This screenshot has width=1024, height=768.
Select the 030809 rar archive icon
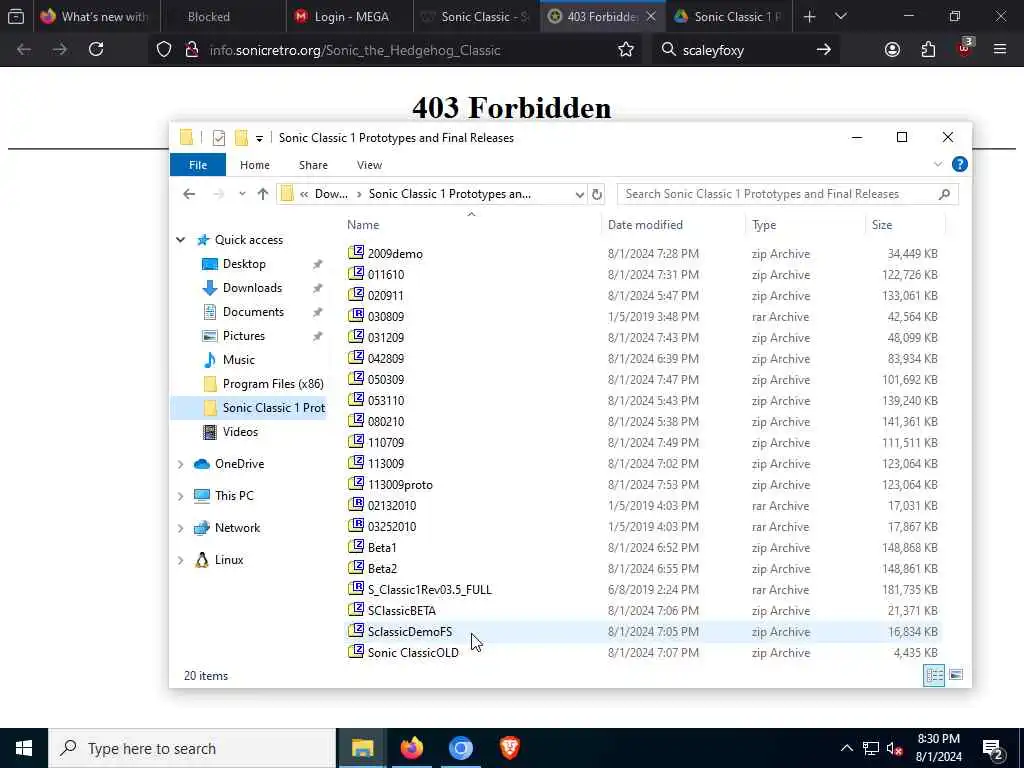tap(356, 315)
